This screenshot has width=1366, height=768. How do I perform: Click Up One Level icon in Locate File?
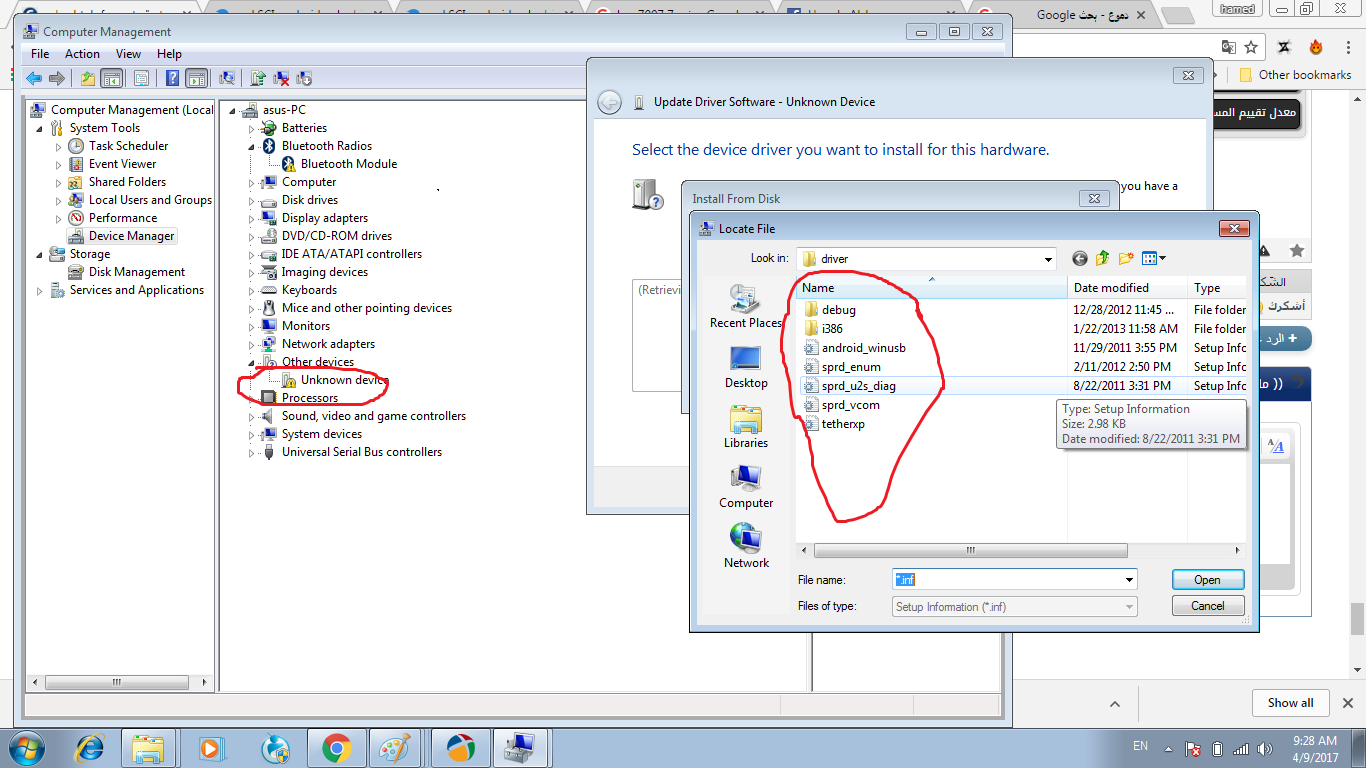click(1103, 259)
